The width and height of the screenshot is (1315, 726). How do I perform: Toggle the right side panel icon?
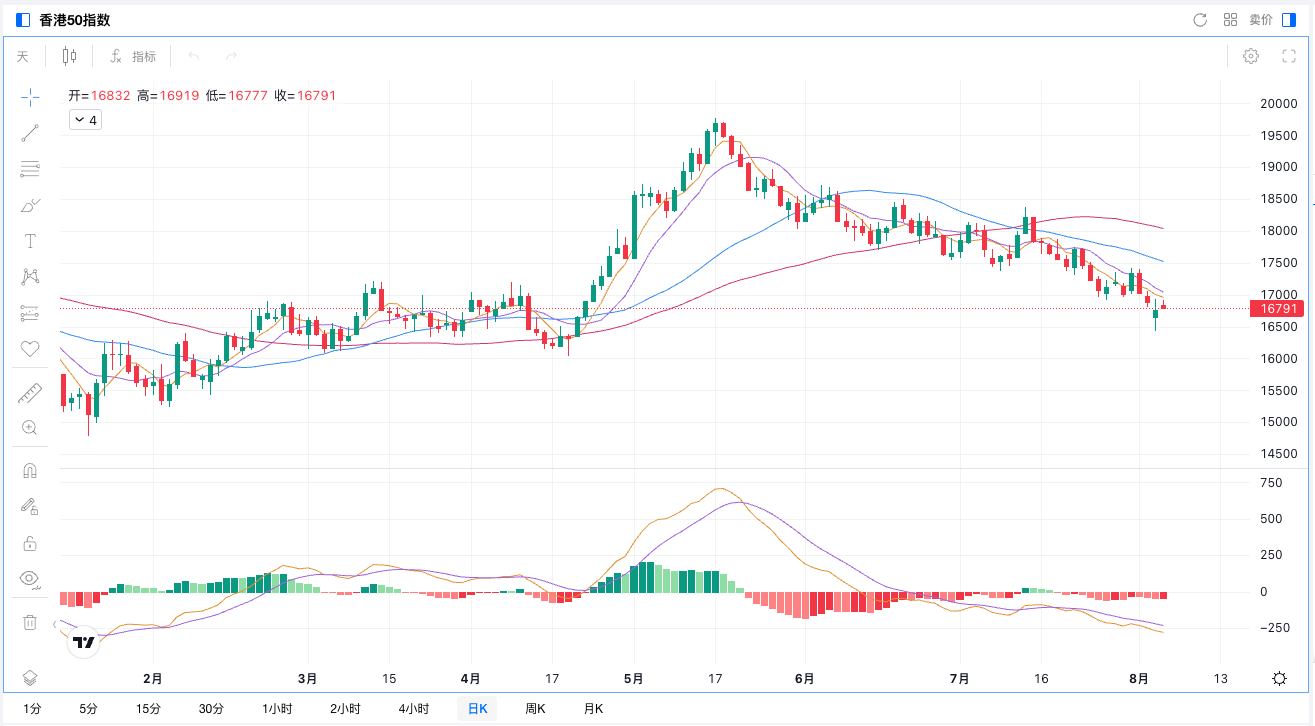pos(1289,19)
